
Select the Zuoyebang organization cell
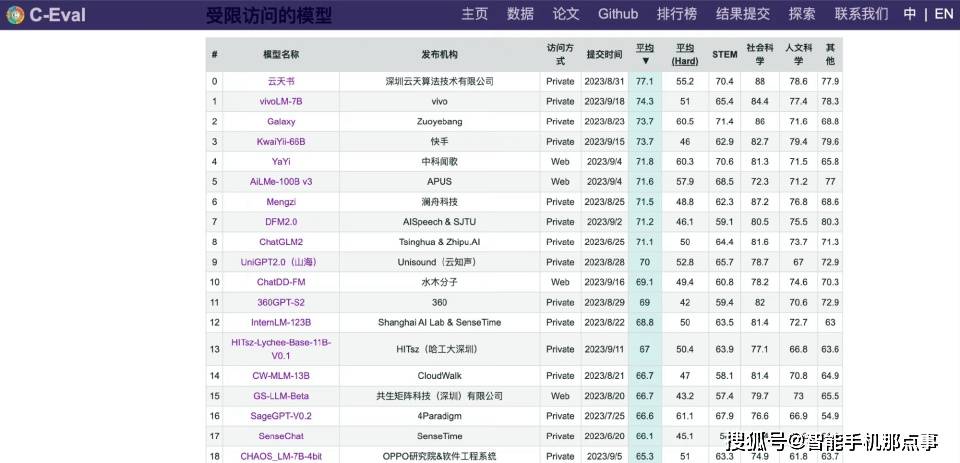[440, 122]
